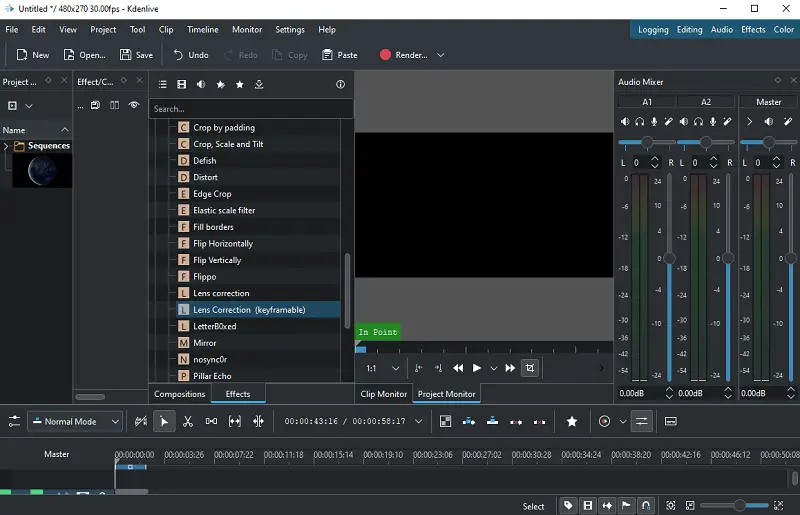Open timecode format dropdown

pos(418,422)
